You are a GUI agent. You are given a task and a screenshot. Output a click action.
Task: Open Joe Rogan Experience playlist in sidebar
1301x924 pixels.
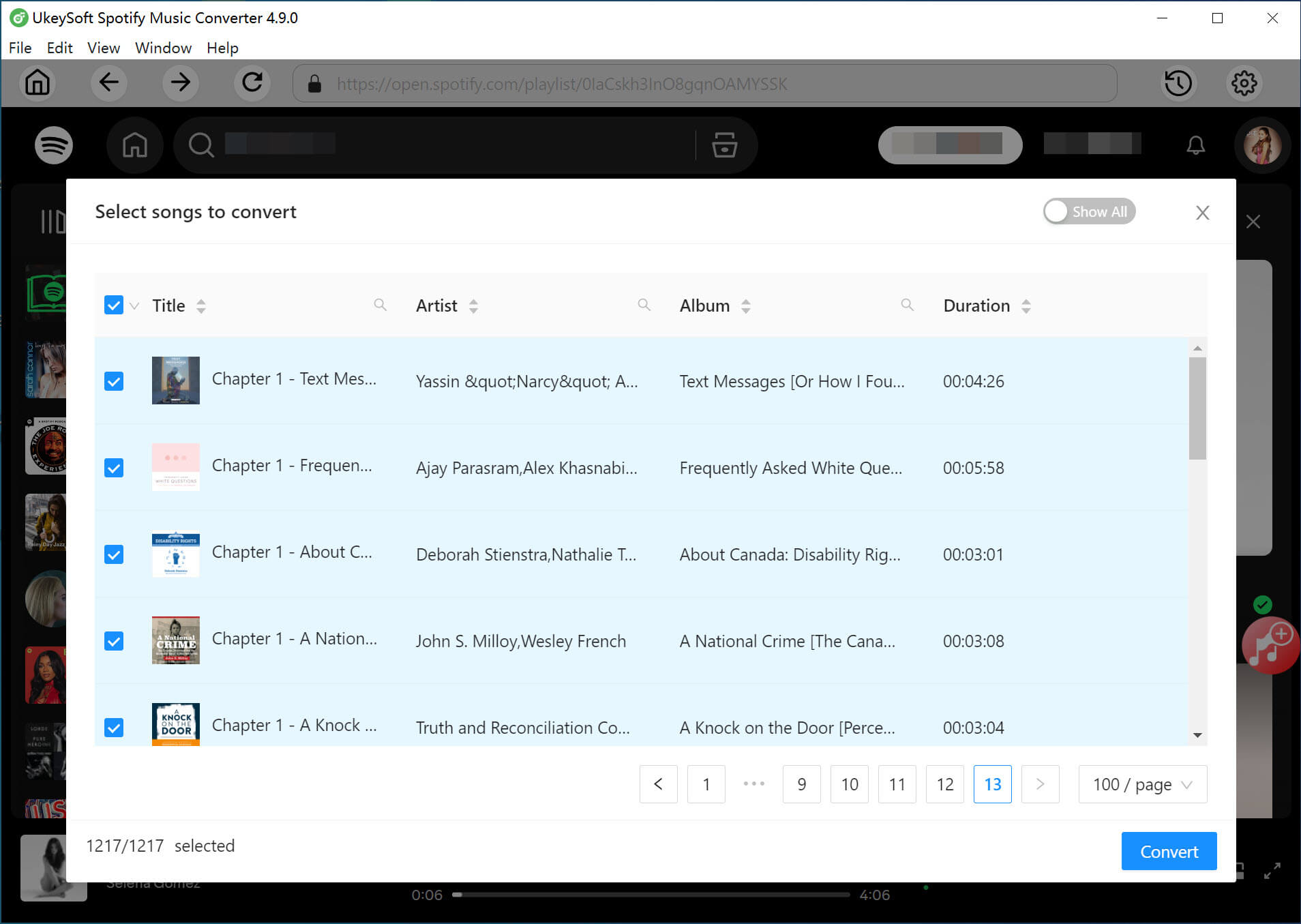[46, 446]
